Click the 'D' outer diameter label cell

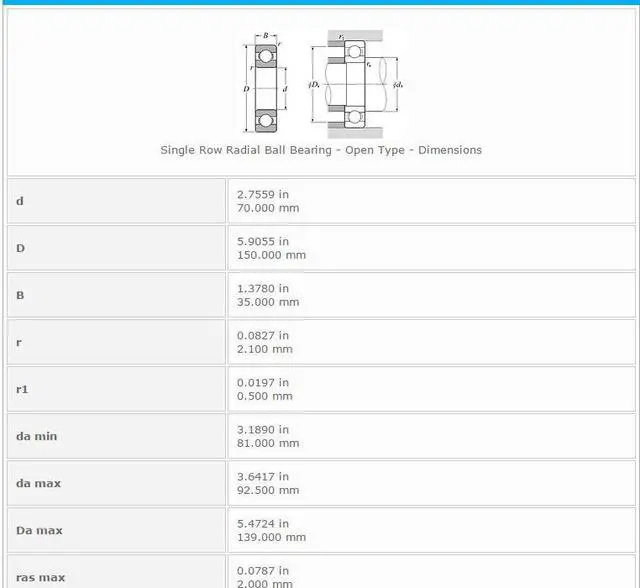pyautogui.click(x=116, y=248)
